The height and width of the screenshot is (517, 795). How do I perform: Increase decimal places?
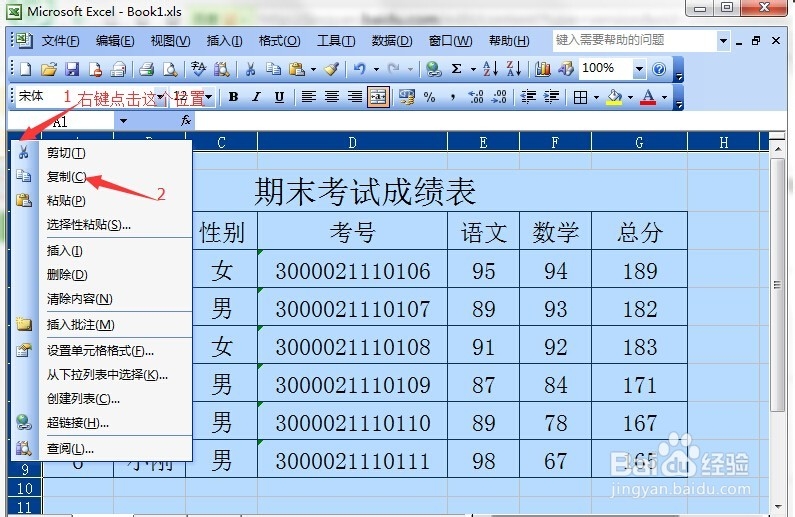pos(476,97)
